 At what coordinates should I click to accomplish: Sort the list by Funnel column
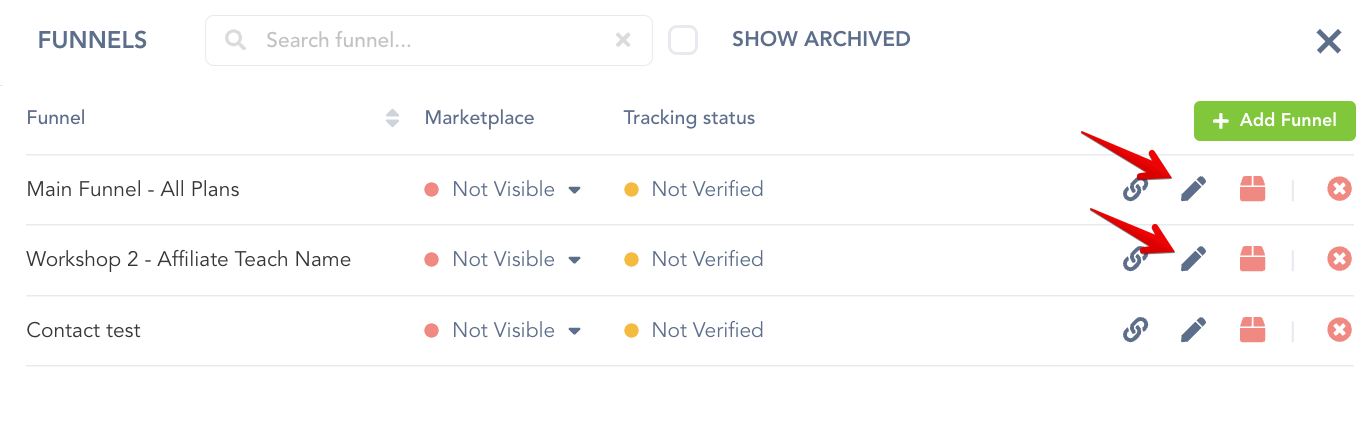(392, 118)
